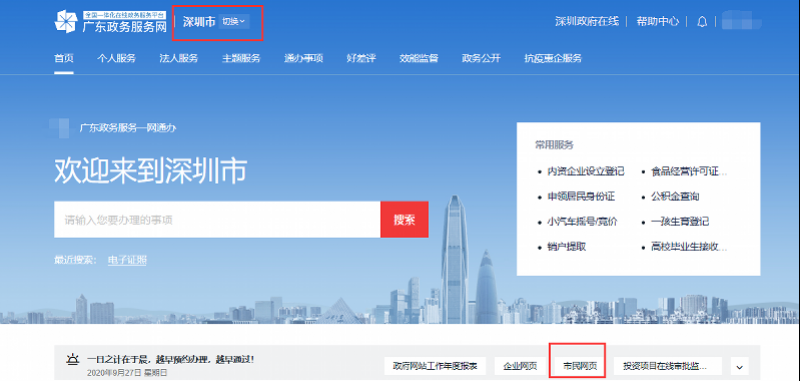Click the blurred user account name
The image size is (800, 381).
[x=741, y=21]
